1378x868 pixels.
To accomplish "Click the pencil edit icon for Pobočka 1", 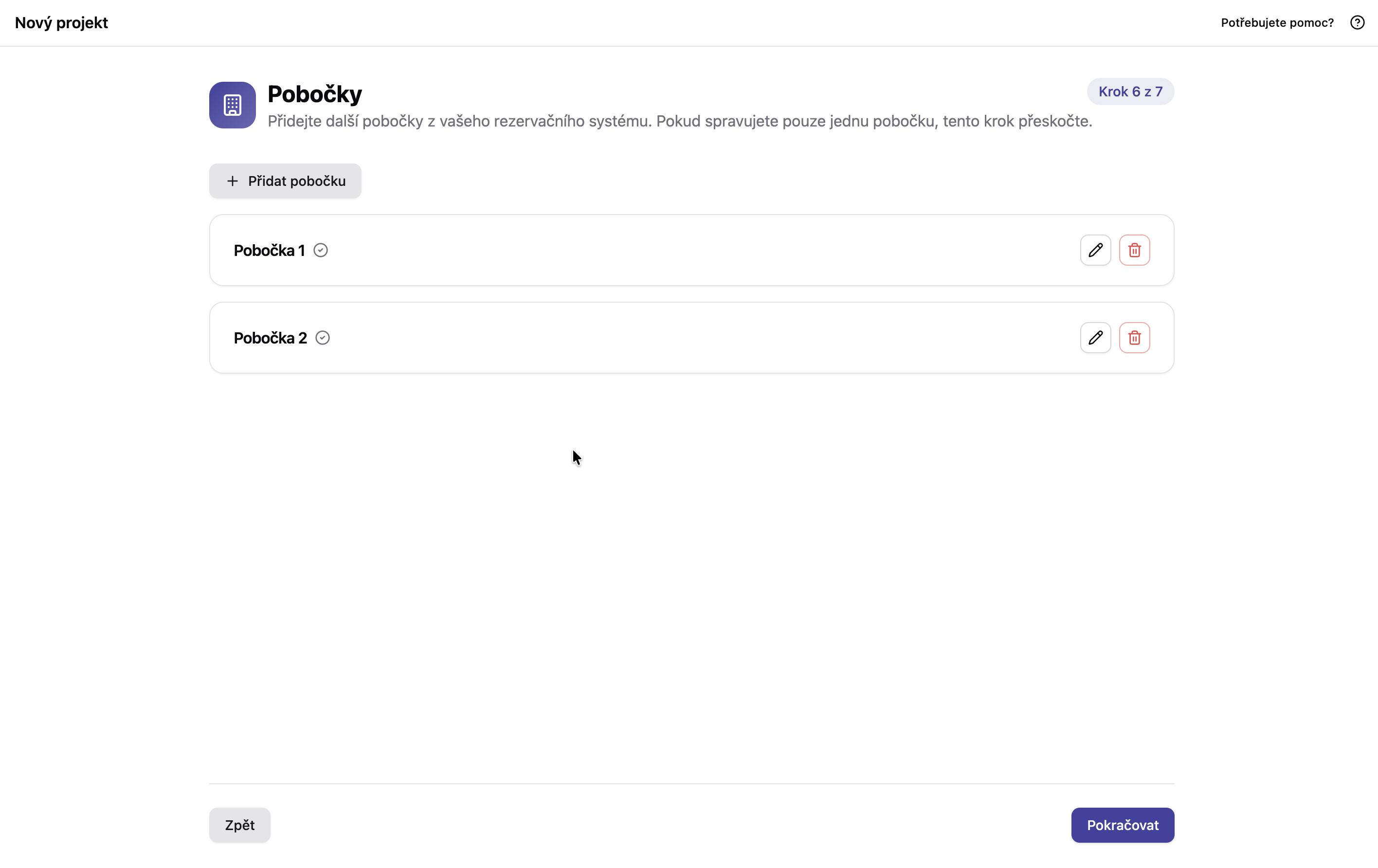I will 1095,250.
